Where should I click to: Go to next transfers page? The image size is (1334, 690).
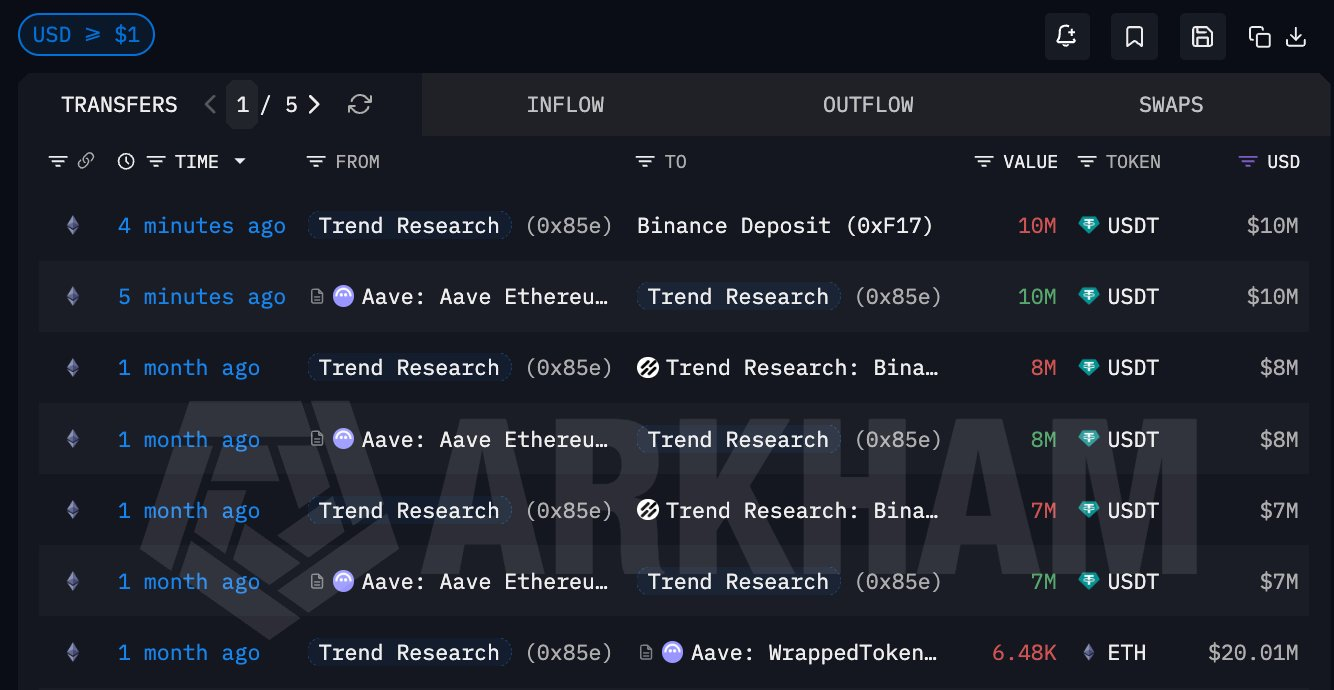tap(314, 105)
